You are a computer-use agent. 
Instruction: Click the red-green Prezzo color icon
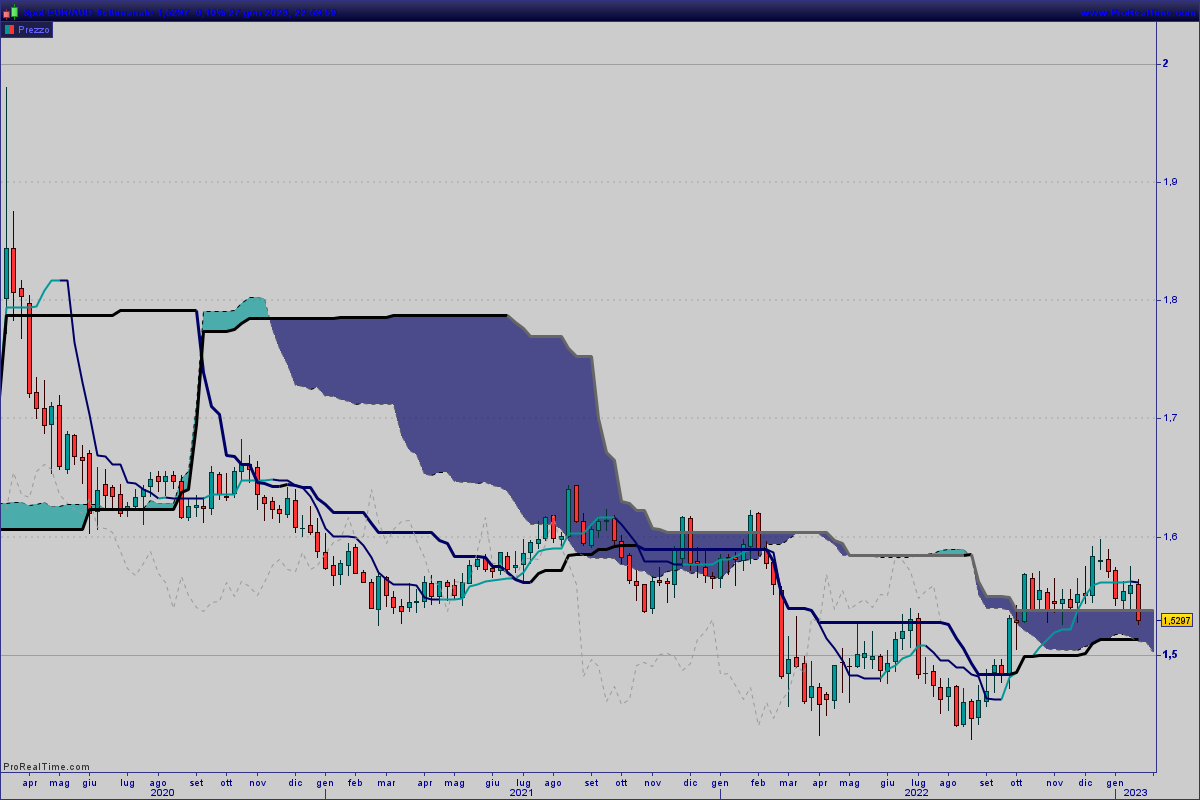pyautogui.click(x=9, y=30)
